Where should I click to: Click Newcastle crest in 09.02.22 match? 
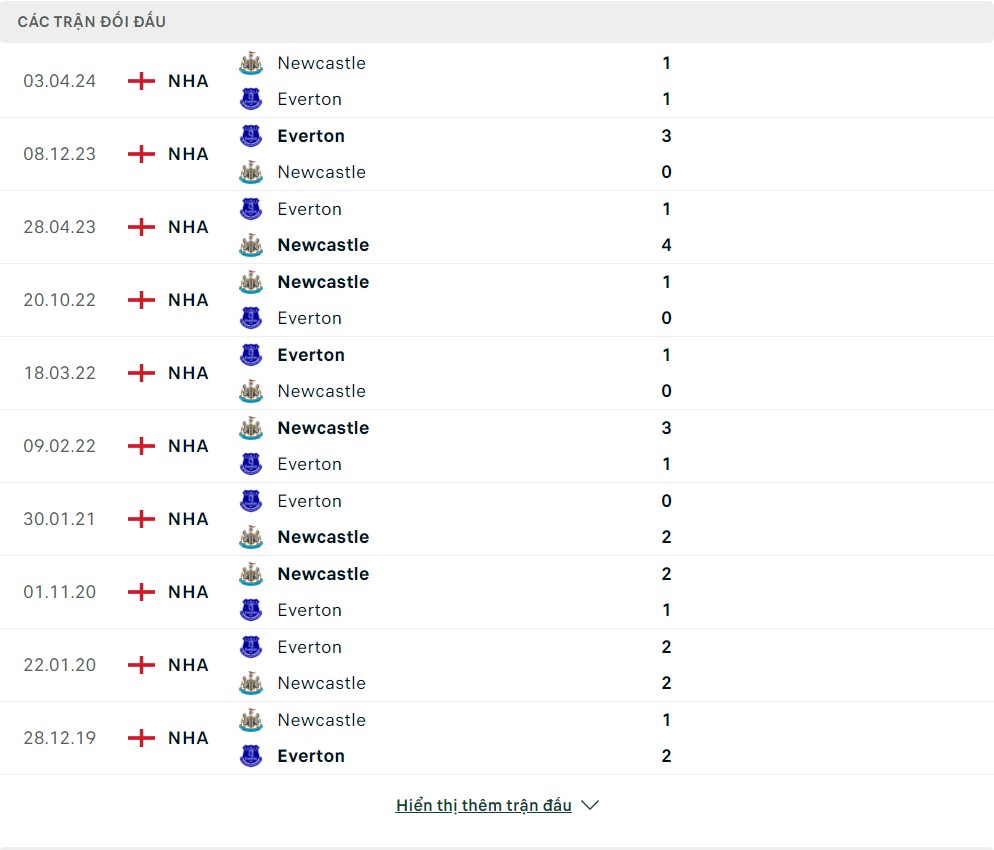pos(250,428)
